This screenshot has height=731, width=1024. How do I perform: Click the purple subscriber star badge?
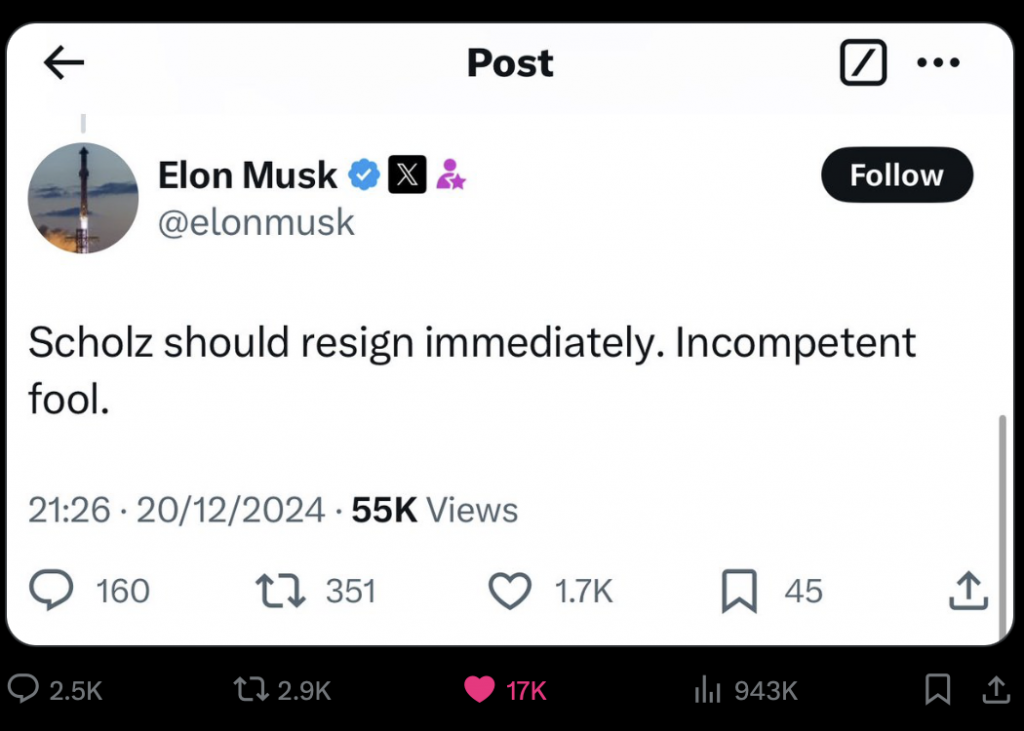[x=450, y=174]
